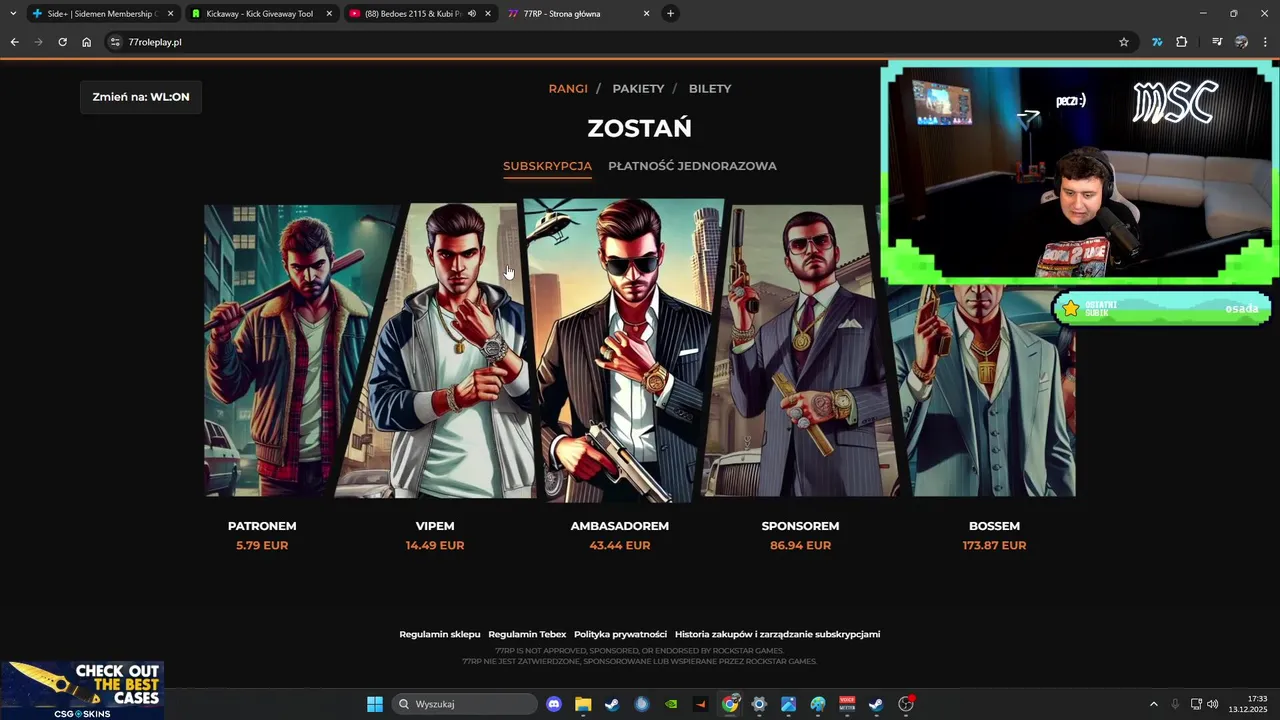Choose the PATRONEM rank card image
Image resolution: width=1280 pixels, height=720 pixels.
(290, 350)
